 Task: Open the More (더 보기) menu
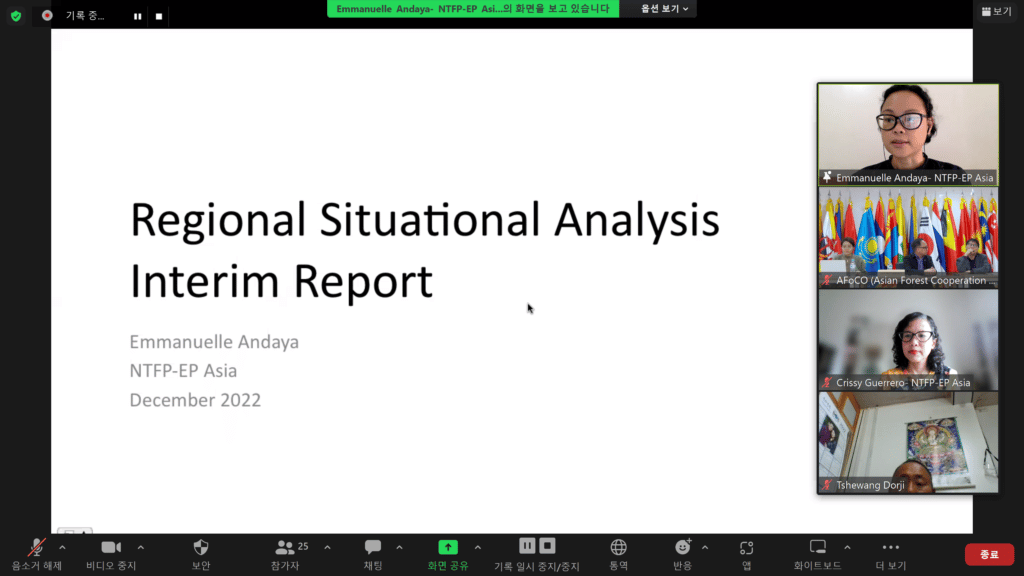891,548
